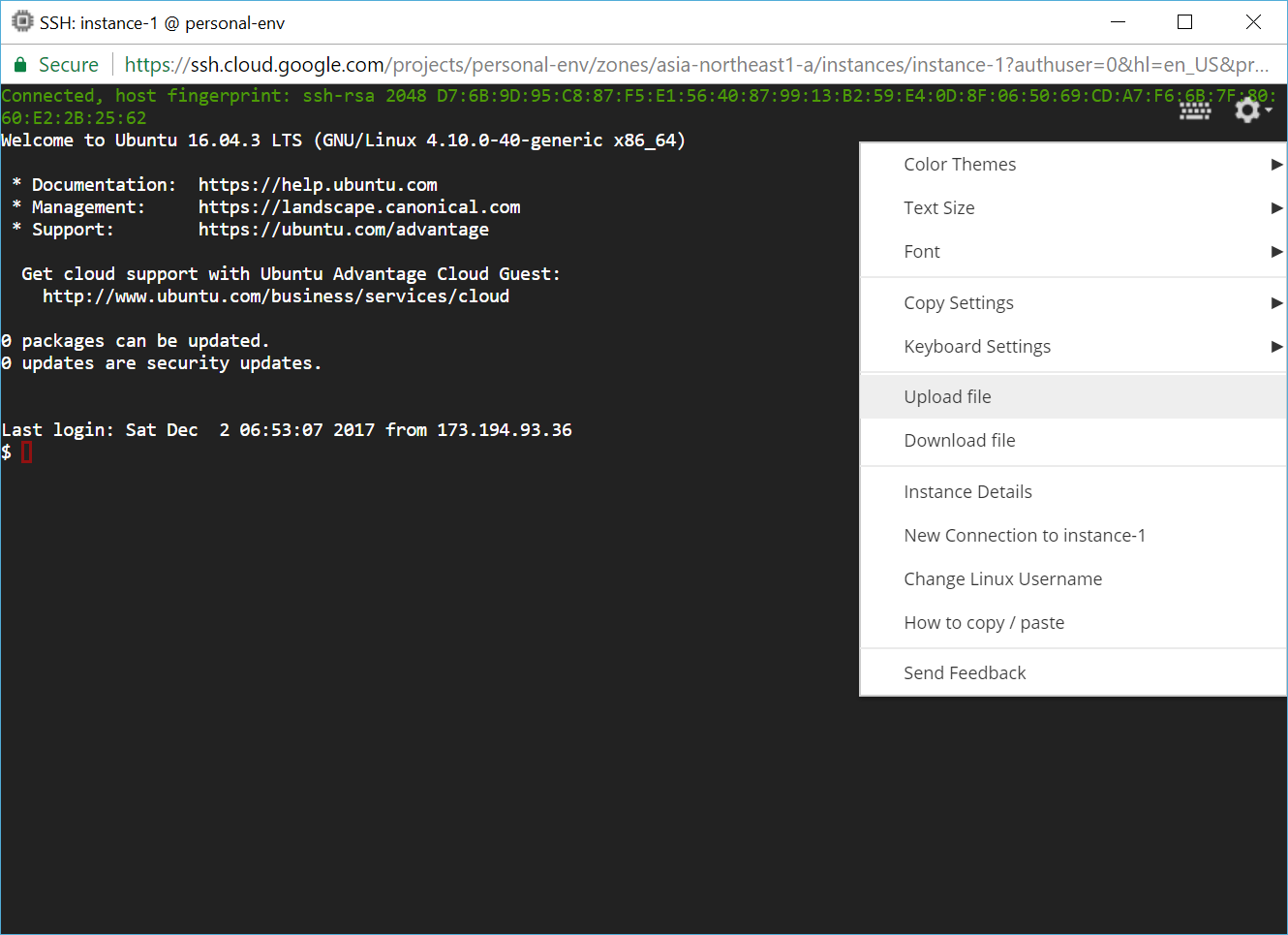Screen dimensions: 1288x935
Task: Expand the Copy Settings submenu arrow
Action: tap(1276, 303)
